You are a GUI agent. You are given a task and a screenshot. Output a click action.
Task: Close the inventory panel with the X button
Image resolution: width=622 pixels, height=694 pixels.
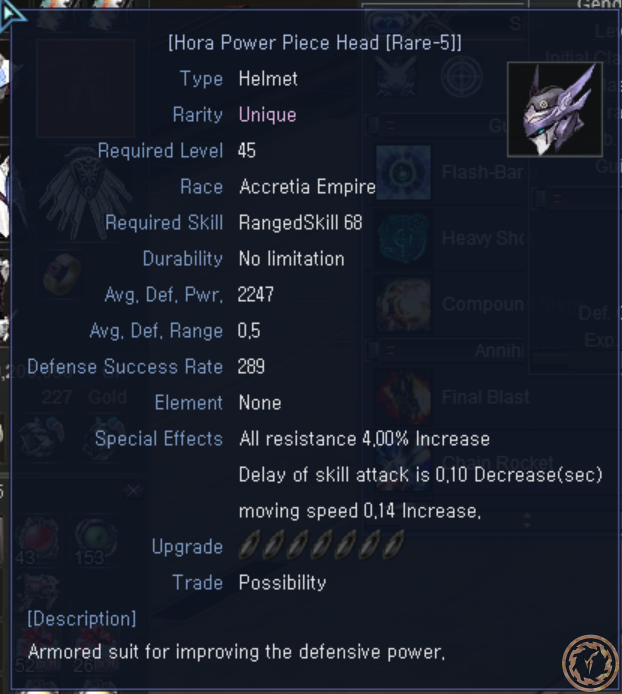point(133,490)
